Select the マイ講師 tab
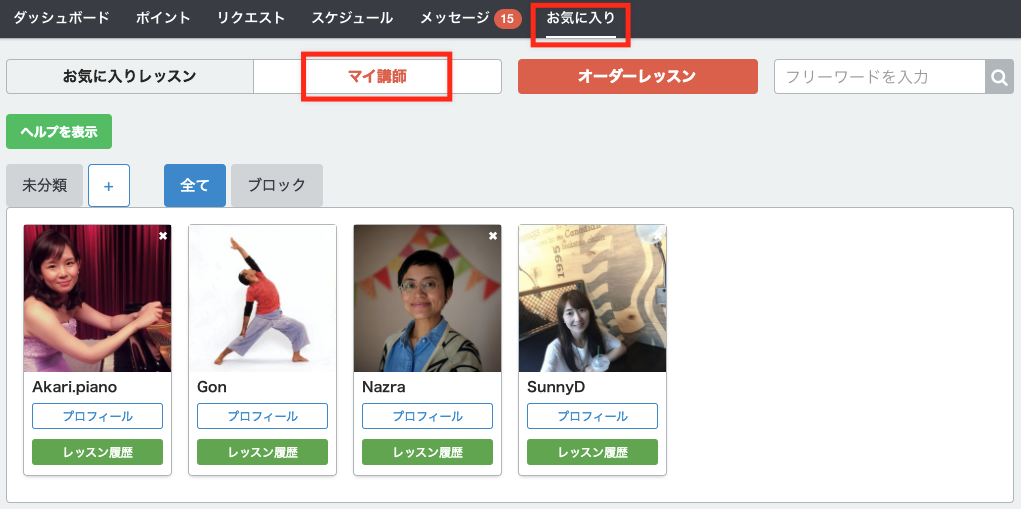 coord(377,77)
